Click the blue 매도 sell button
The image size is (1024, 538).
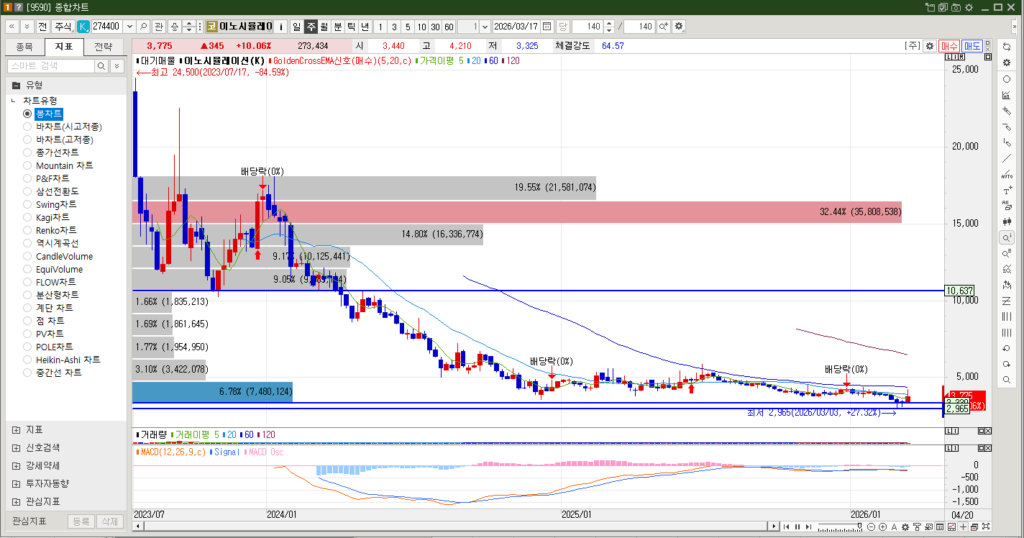point(972,46)
